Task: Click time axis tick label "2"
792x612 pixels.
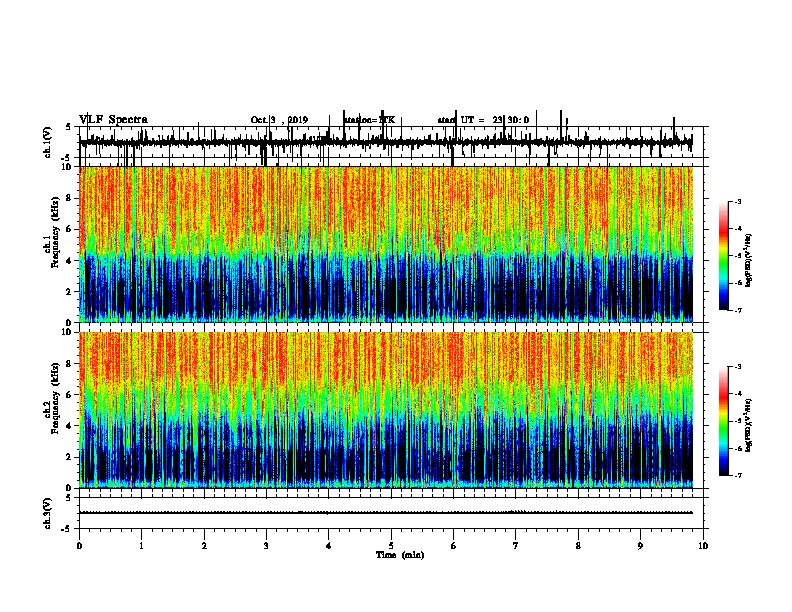Action: tap(204, 546)
